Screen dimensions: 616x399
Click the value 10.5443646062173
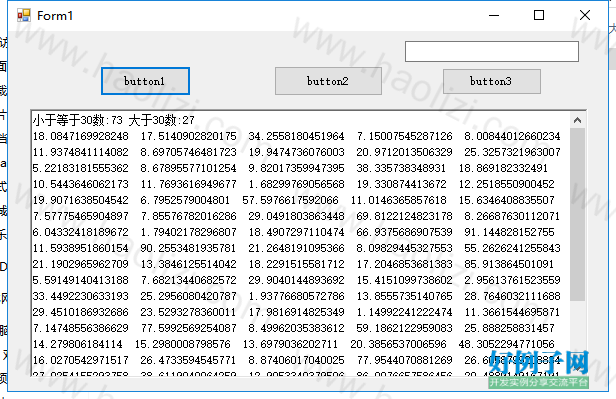click(x=81, y=184)
